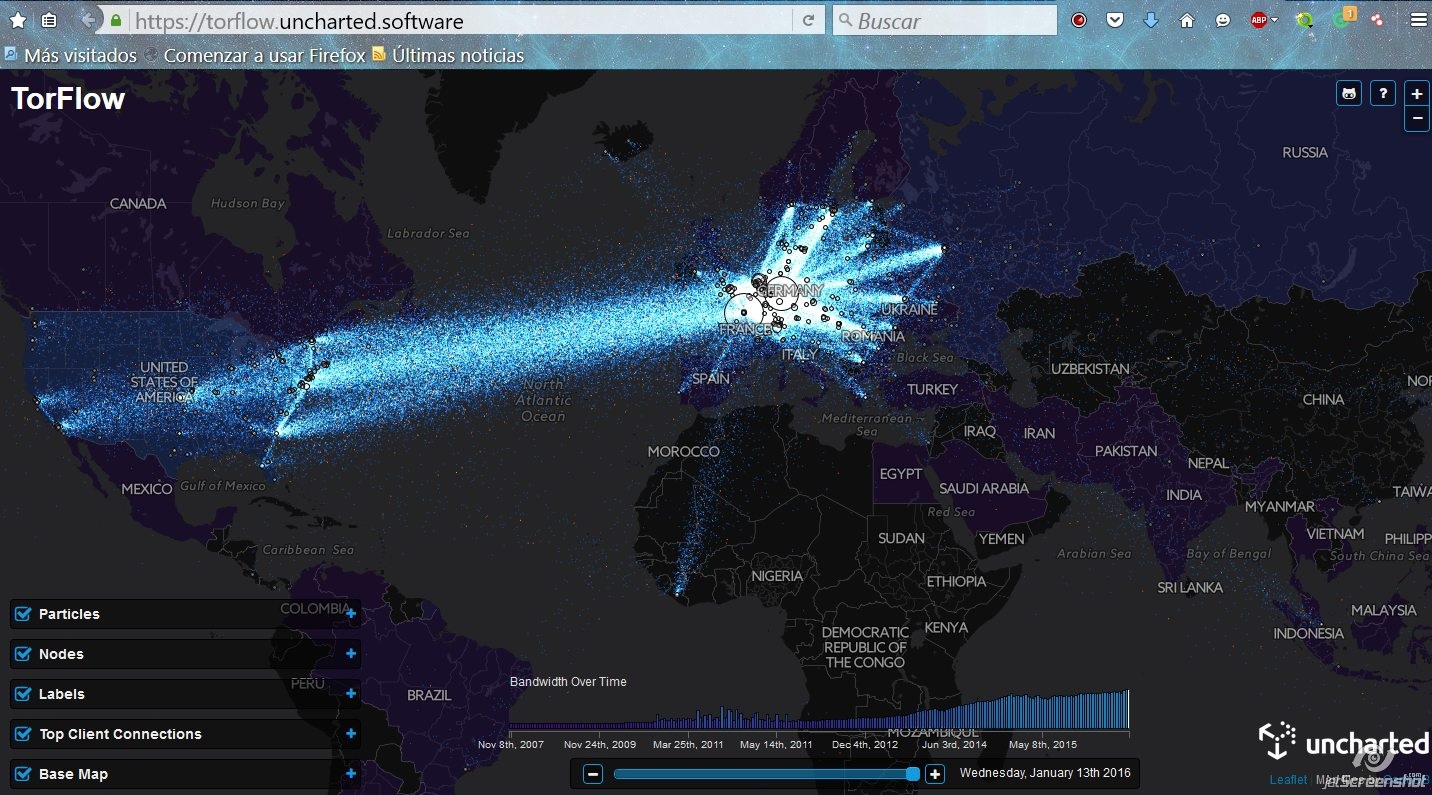Click the bookmark star icon

pyautogui.click(x=18, y=20)
